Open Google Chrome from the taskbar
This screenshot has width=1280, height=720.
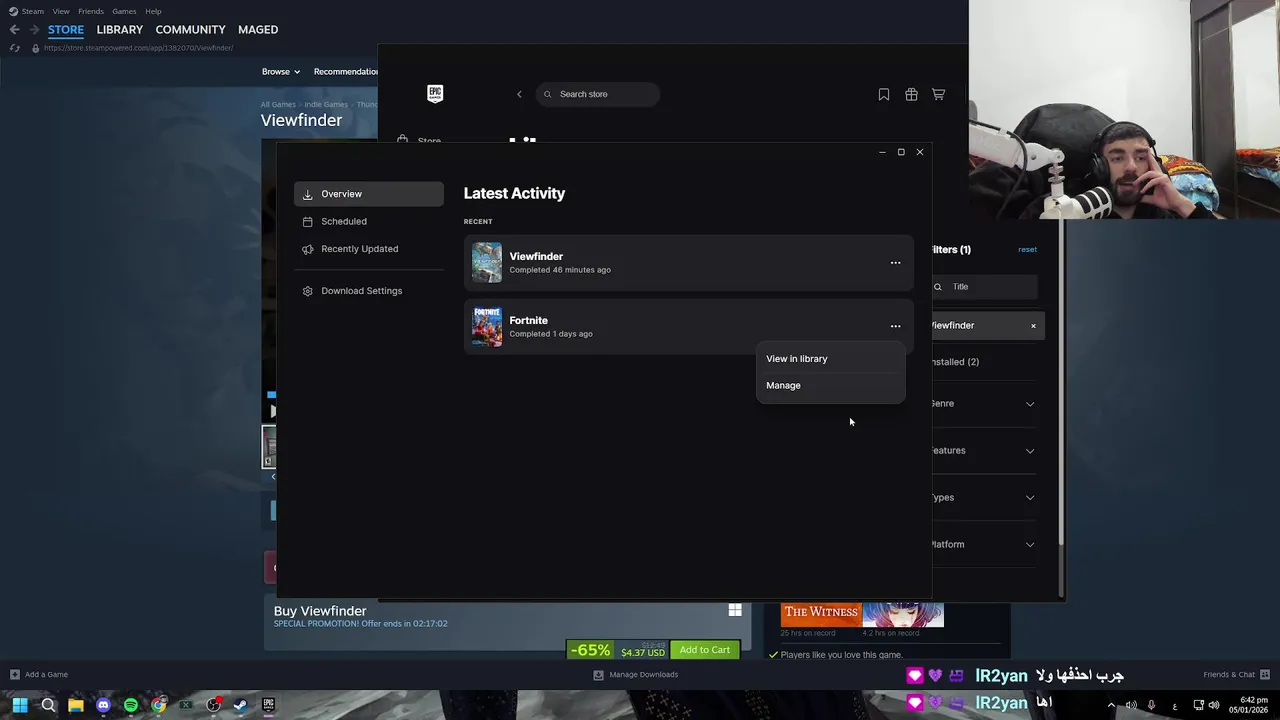(158, 706)
